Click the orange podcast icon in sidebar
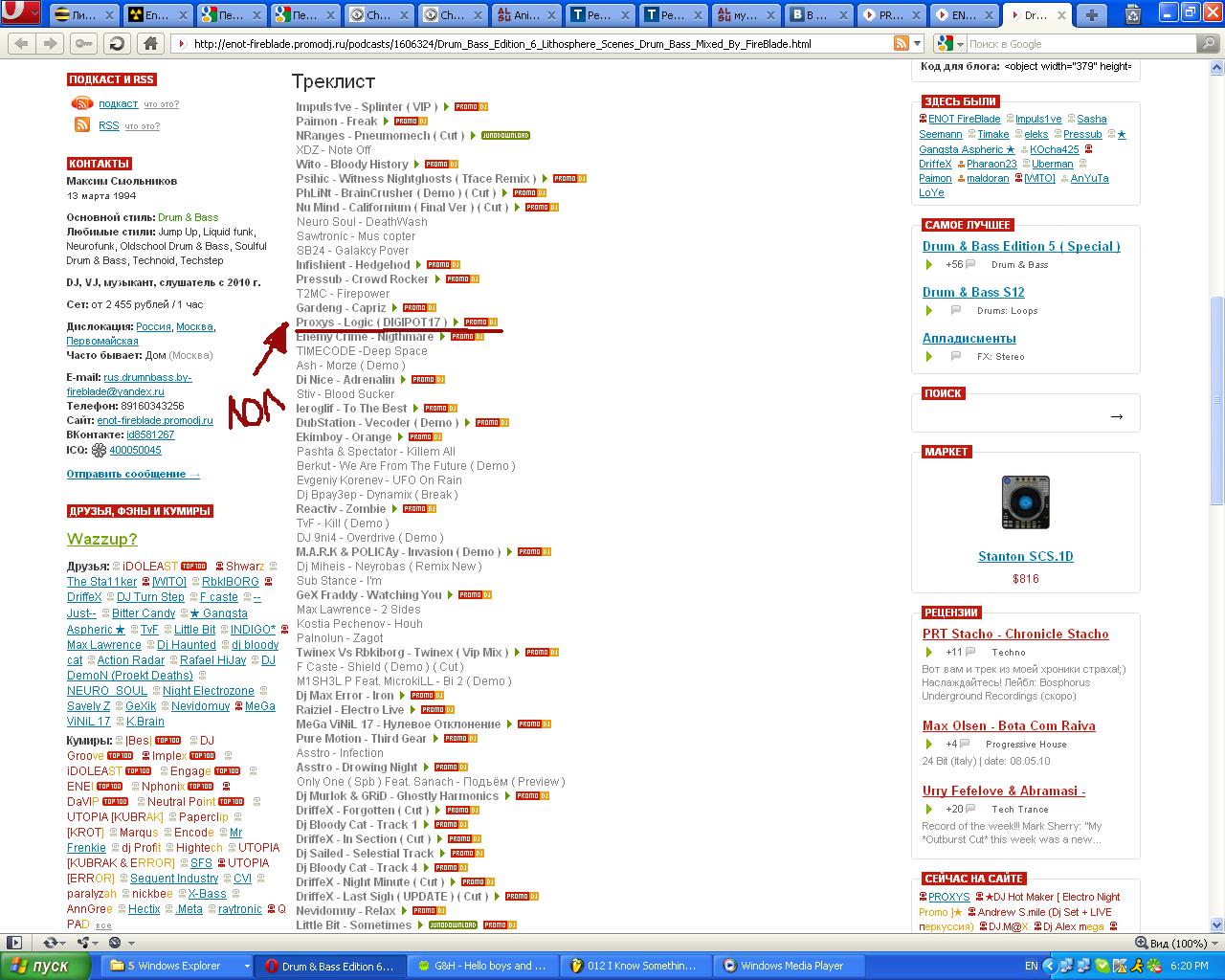1225x980 pixels. click(x=82, y=103)
